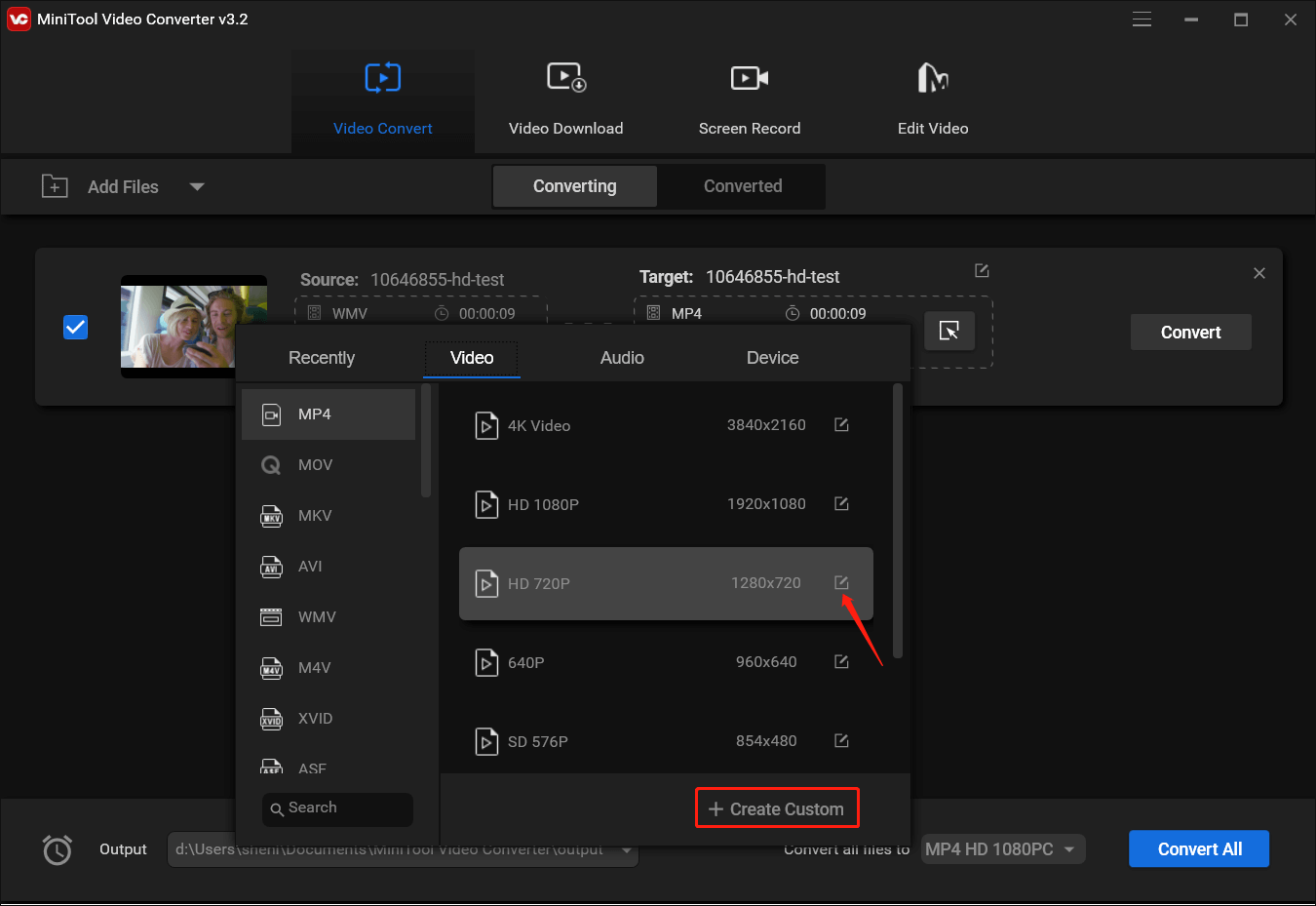The image size is (1316, 906).
Task: Open the Video Convert tab
Action: 382,101
